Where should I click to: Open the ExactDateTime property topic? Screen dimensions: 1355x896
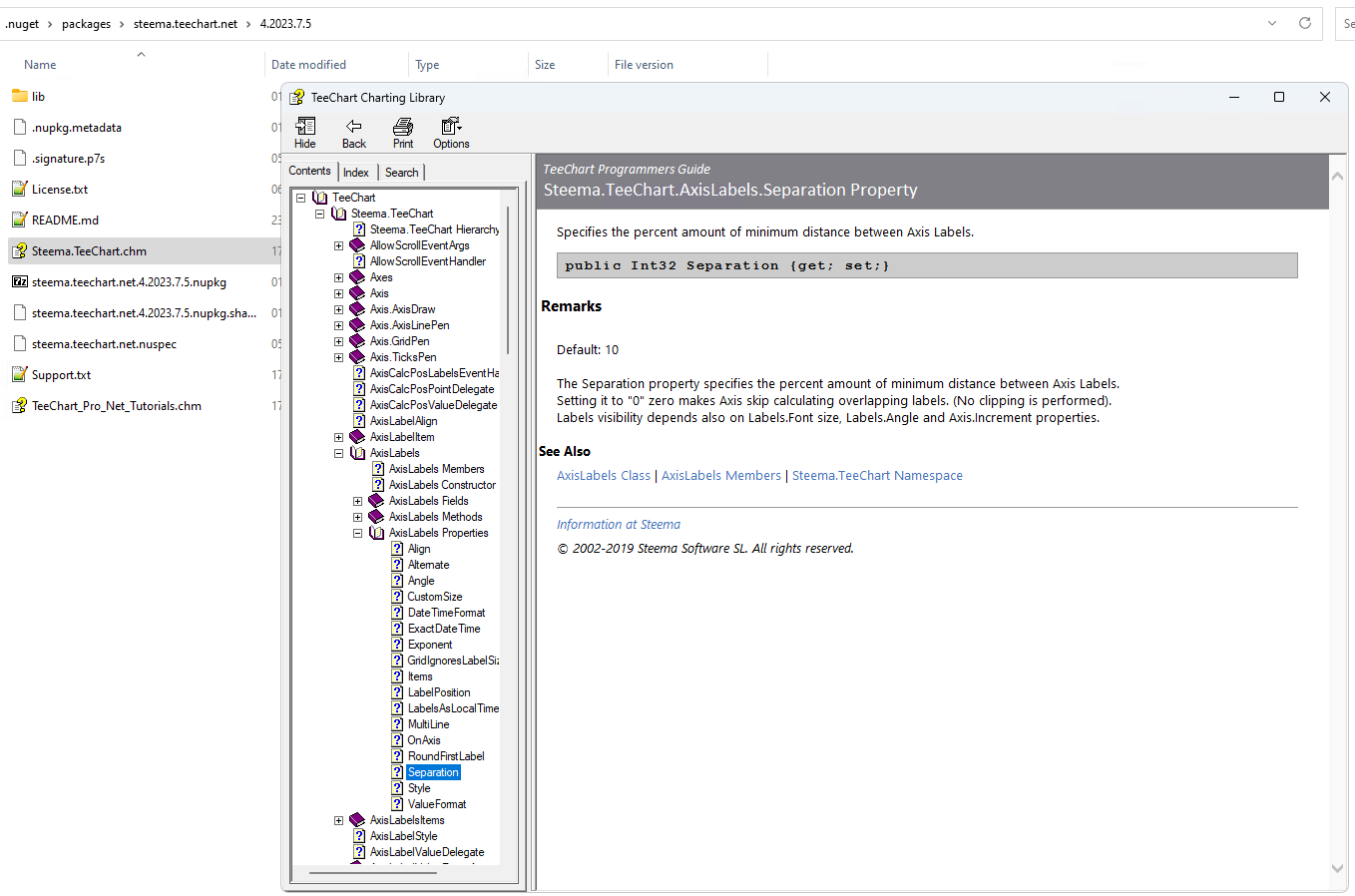(444, 629)
